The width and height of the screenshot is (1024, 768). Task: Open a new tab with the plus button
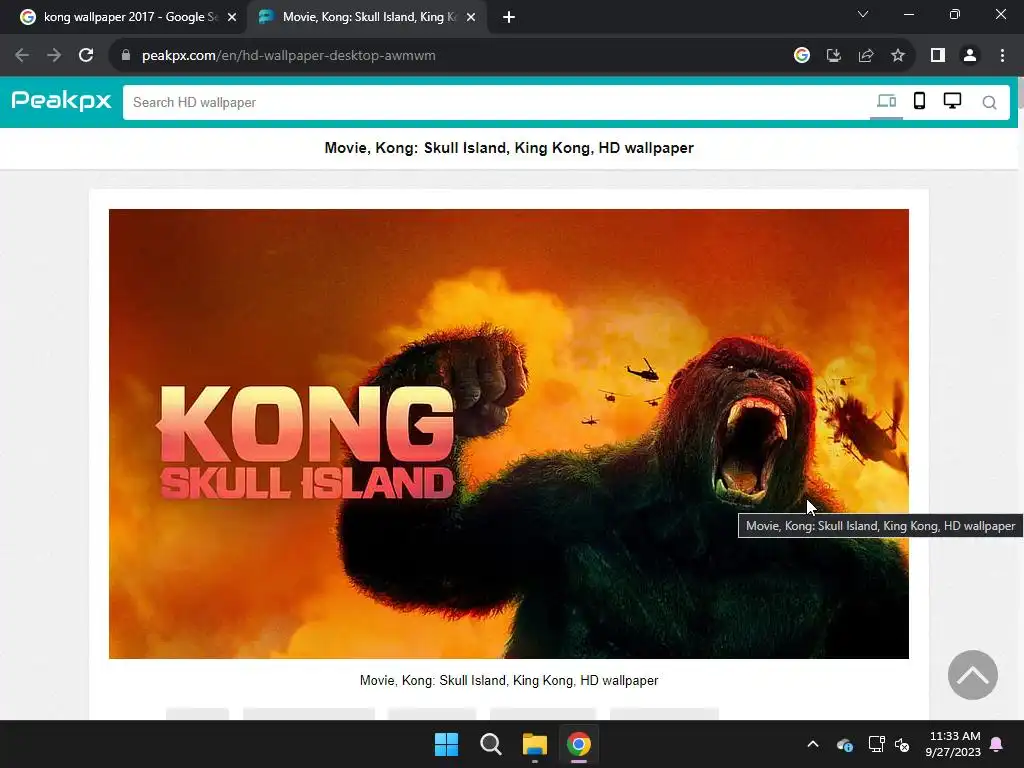click(x=509, y=17)
